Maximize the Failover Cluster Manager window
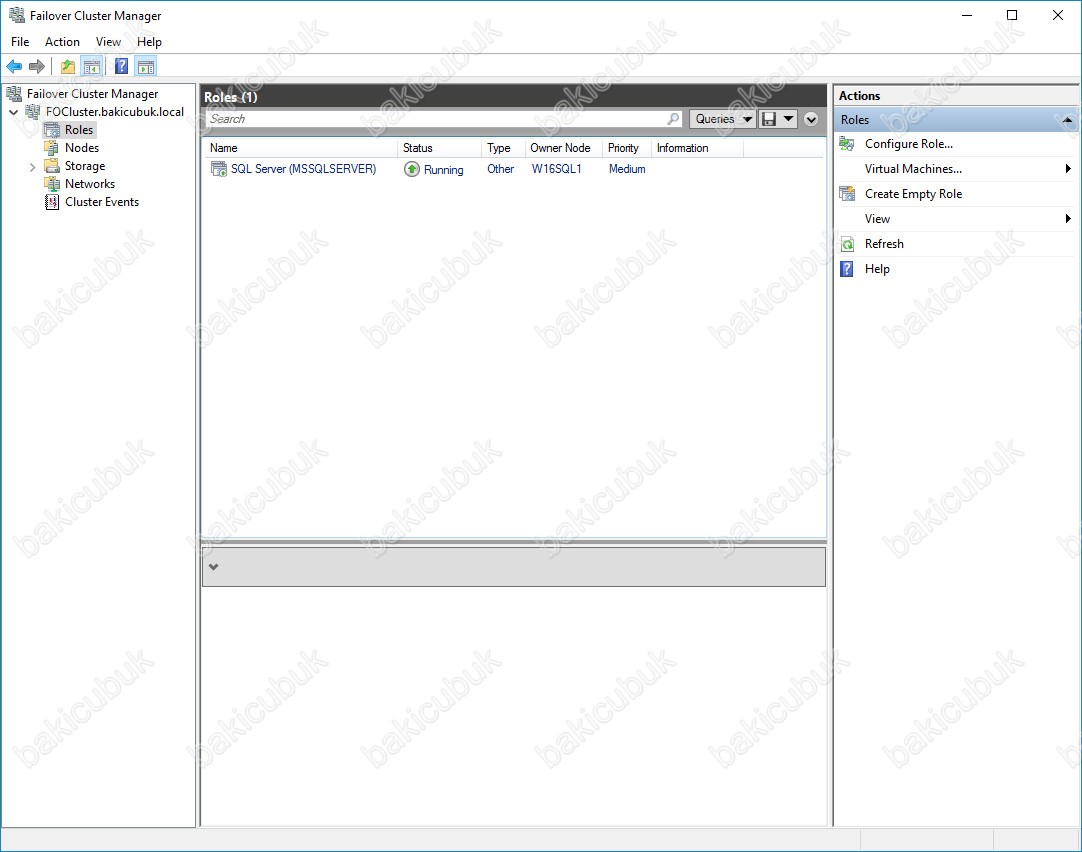1082x852 pixels. (x=1012, y=15)
